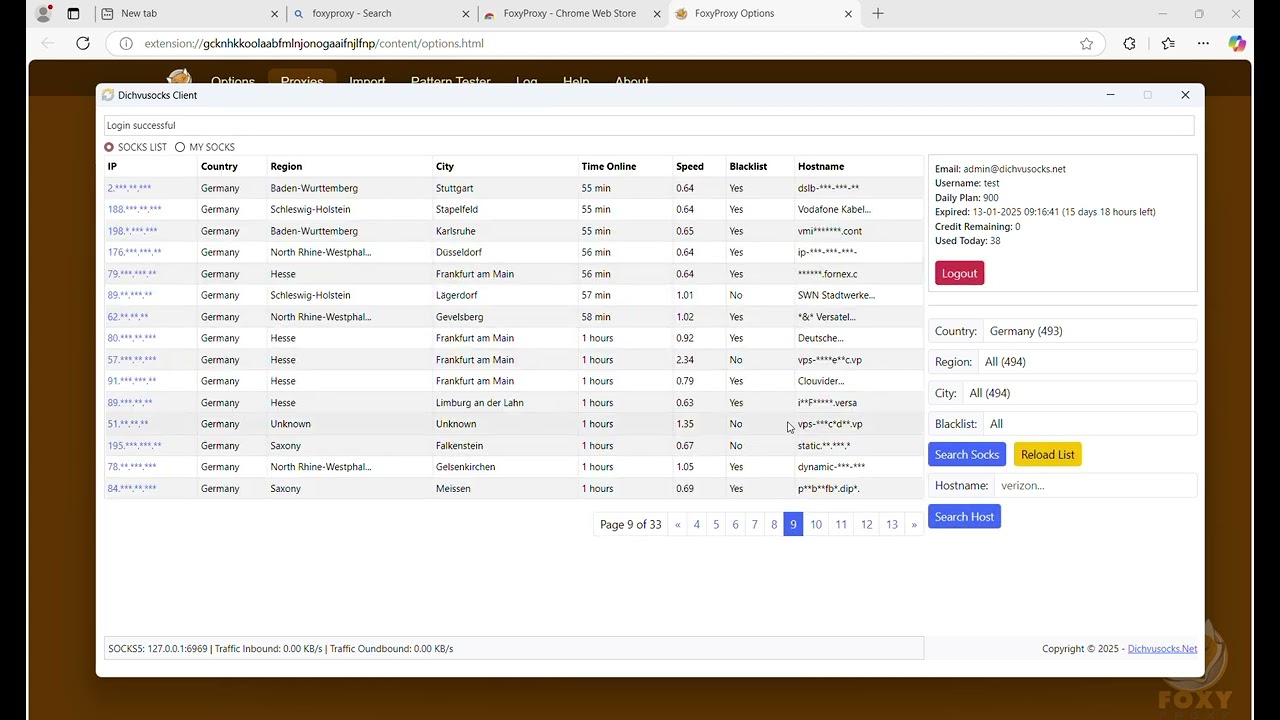Click the Hostname search input field
This screenshot has height=720, width=1280.
coord(1095,486)
